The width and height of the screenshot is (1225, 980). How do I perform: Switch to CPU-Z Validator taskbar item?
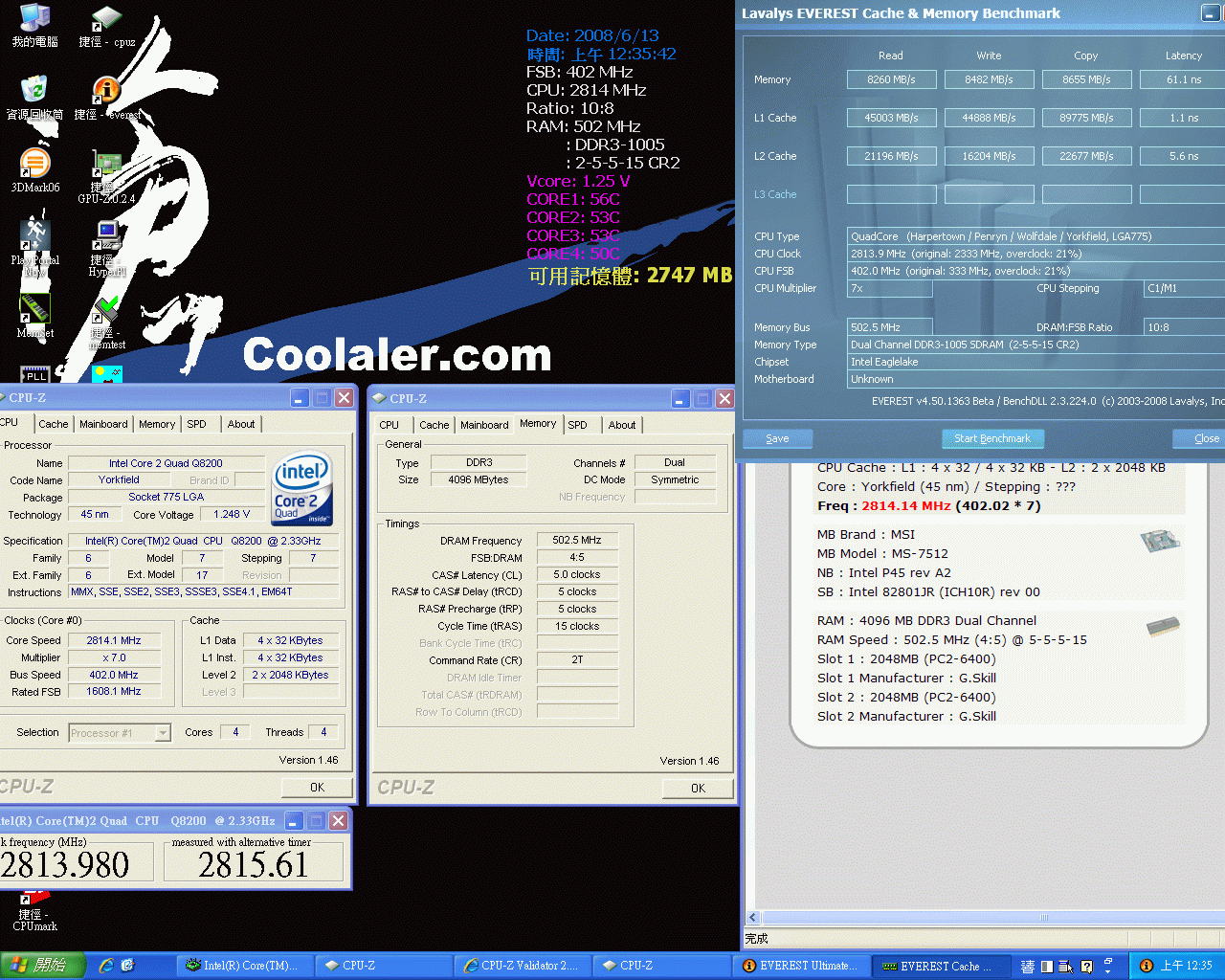coord(521,966)
